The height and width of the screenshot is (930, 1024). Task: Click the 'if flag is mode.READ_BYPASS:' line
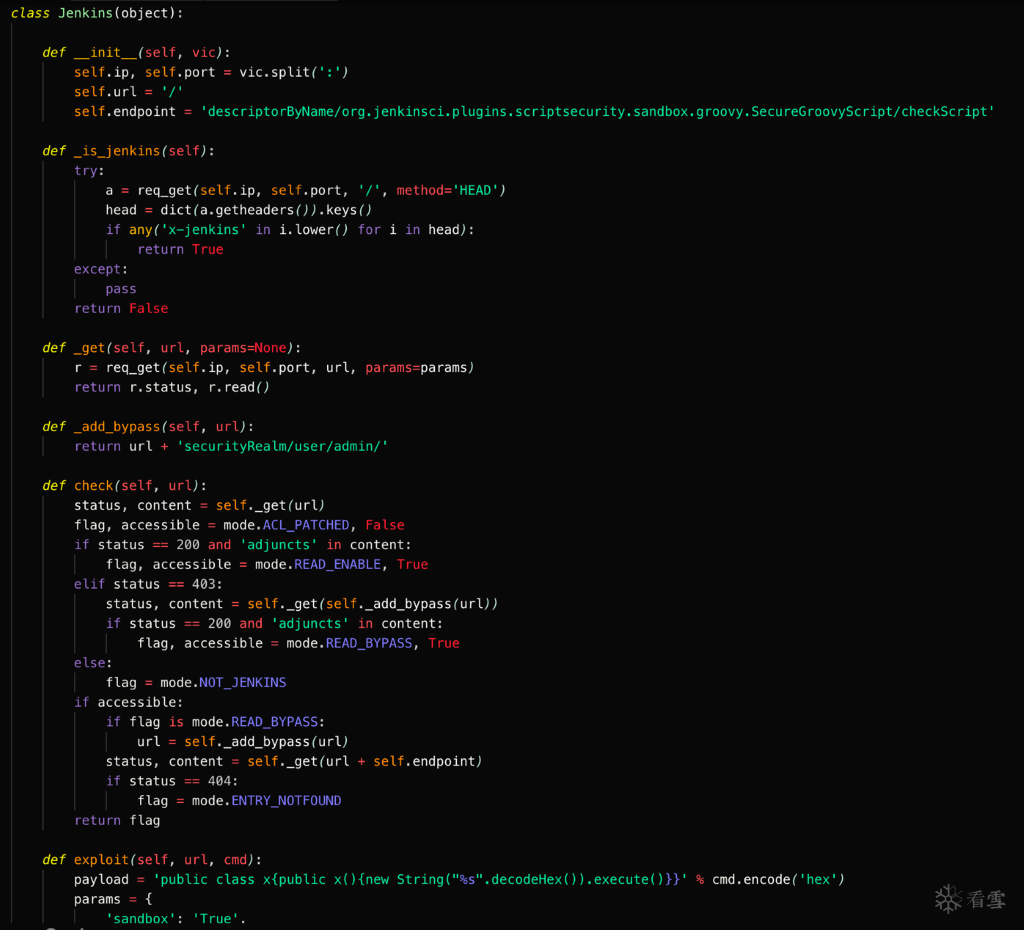point(215,722)
